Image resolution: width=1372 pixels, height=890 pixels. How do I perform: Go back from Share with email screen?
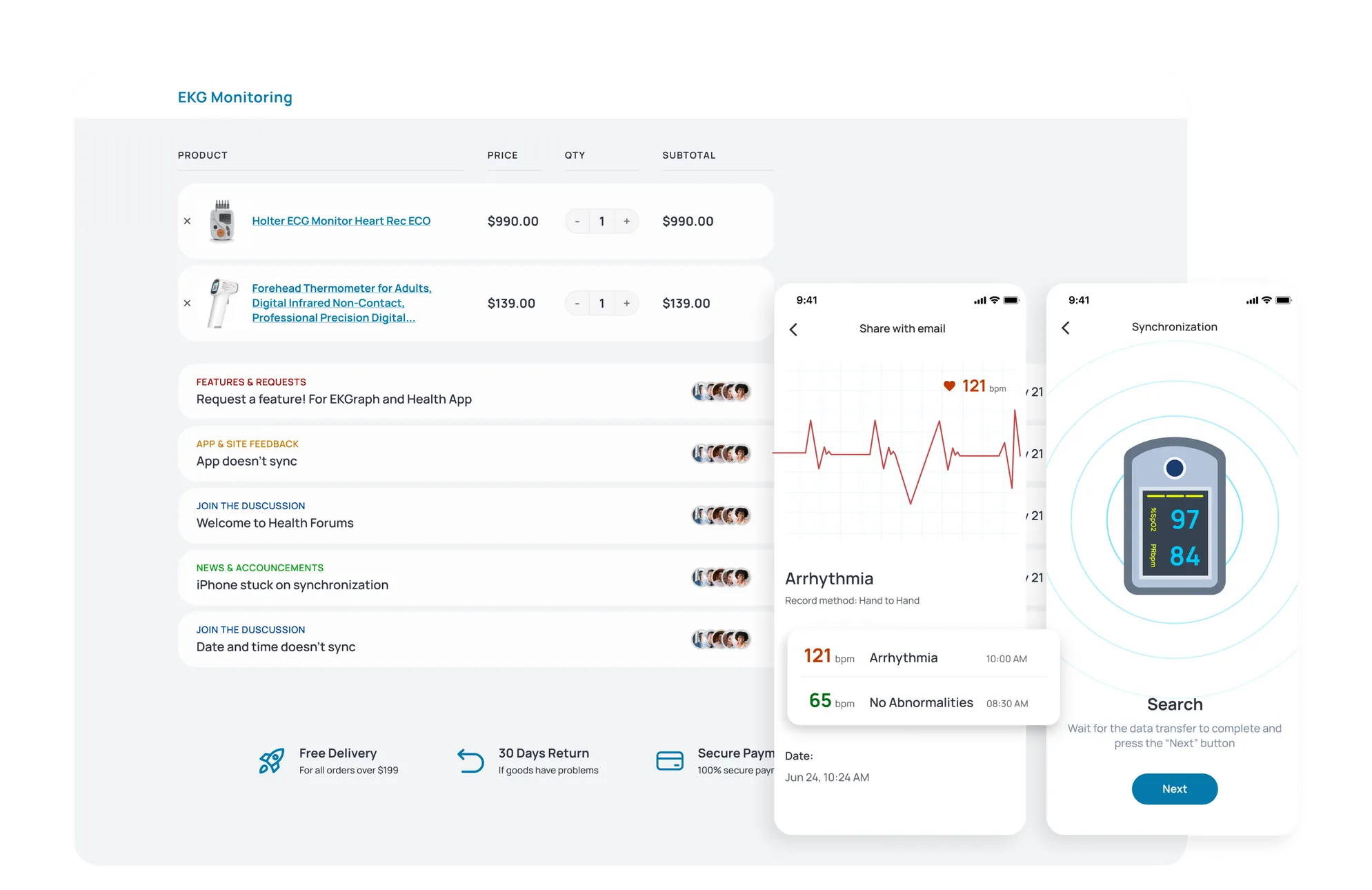click(793, 330)
